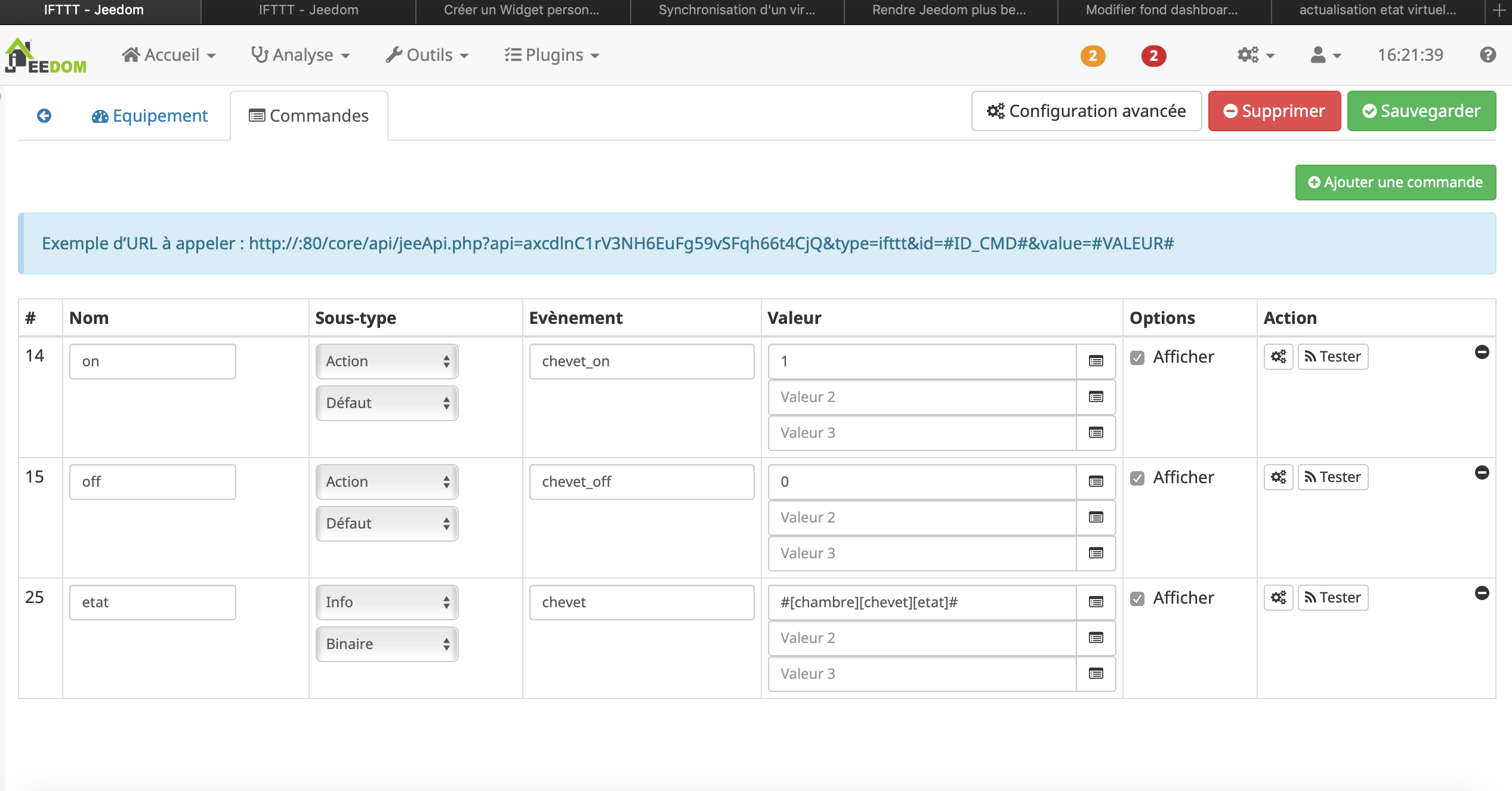Remove the 'etat' command with minus icon
The image size is (1512, 791).
point(1482,593)
